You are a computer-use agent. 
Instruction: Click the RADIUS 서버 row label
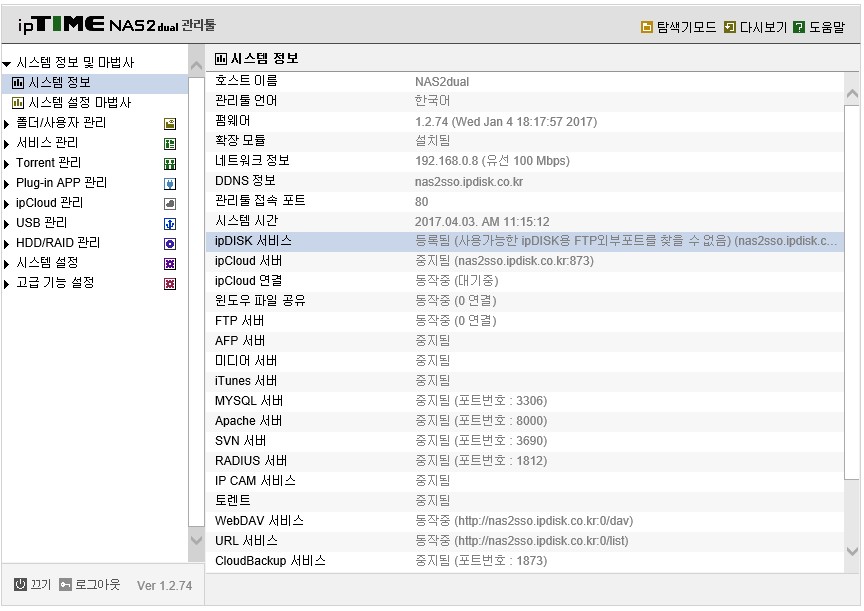(251, 461)
